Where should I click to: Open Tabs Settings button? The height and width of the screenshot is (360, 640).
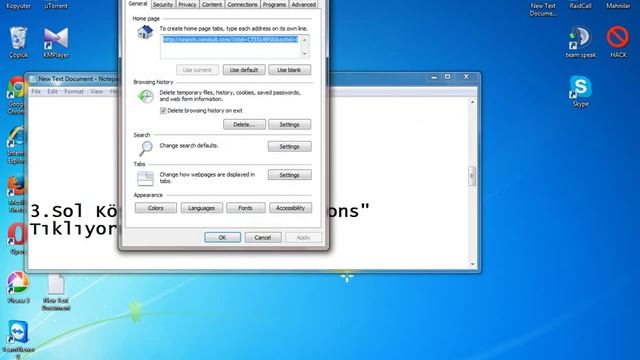(x=289, y=175)
